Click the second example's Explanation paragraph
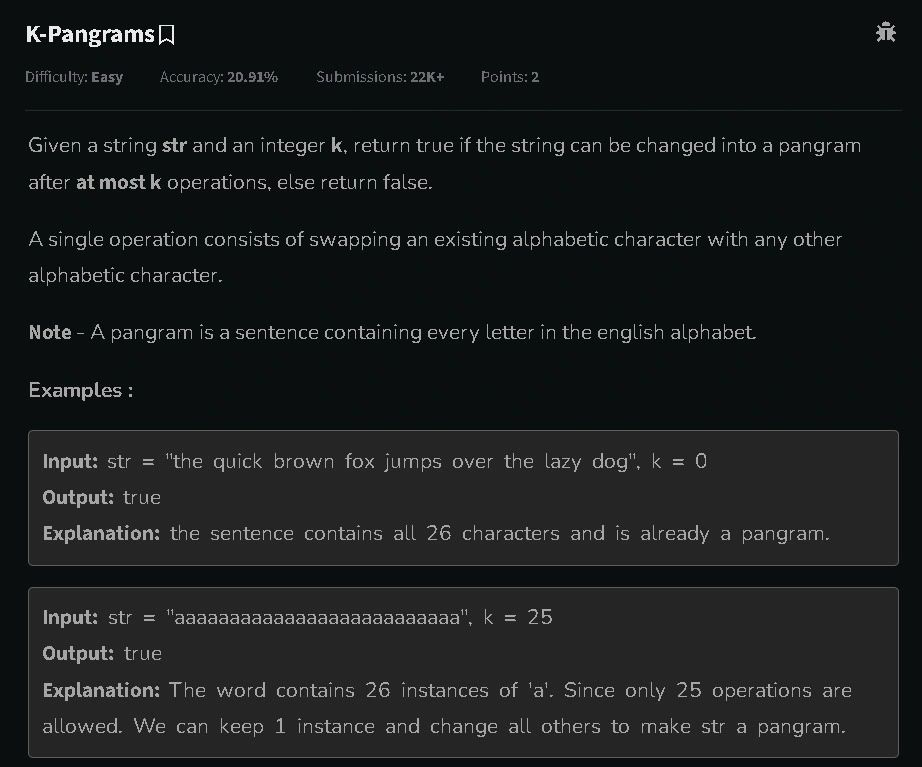The height and width of the screenshot is (767, 922). (x=447, y=708)
